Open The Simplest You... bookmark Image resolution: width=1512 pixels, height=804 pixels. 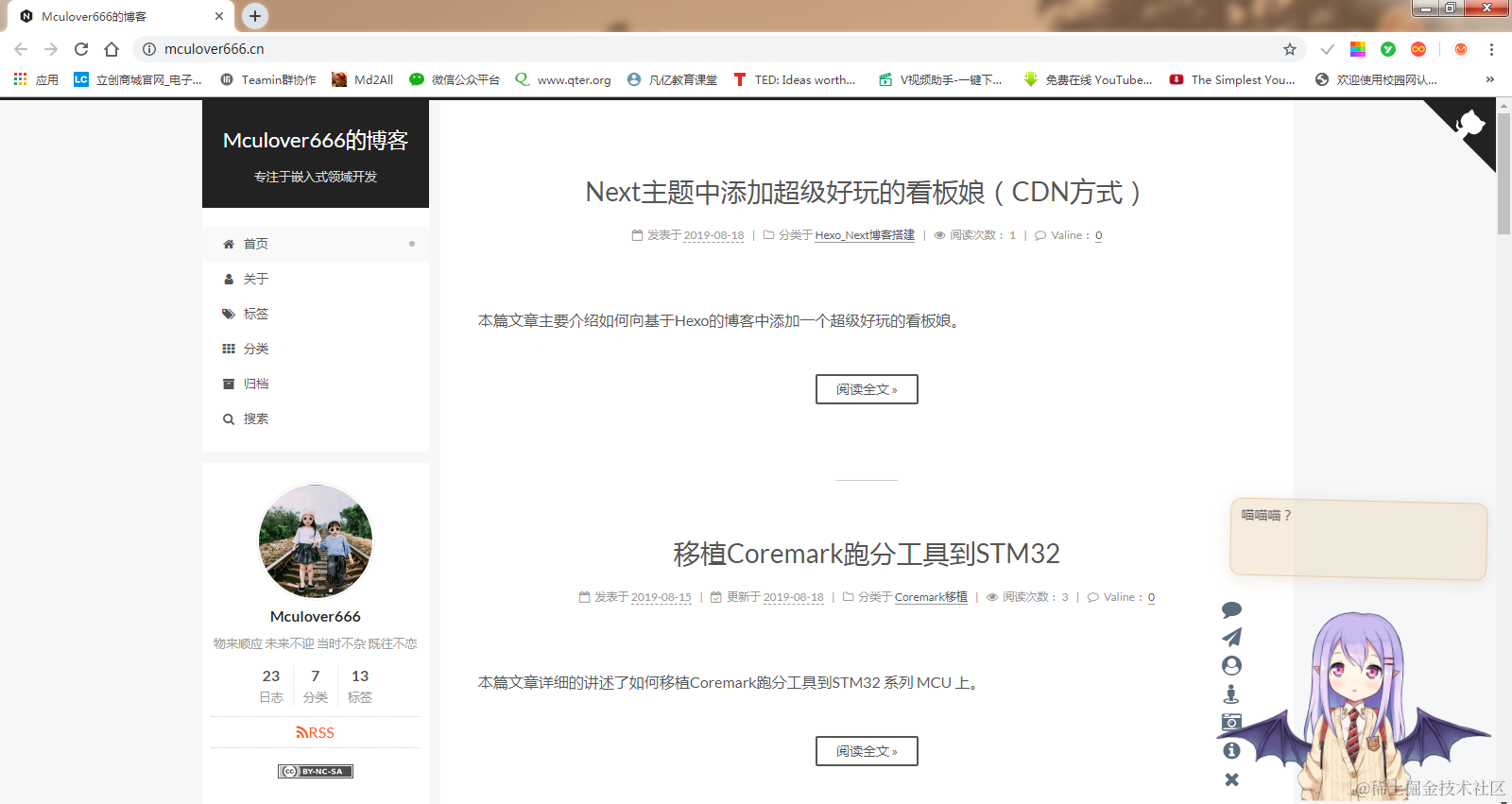tap(1232, 79)
